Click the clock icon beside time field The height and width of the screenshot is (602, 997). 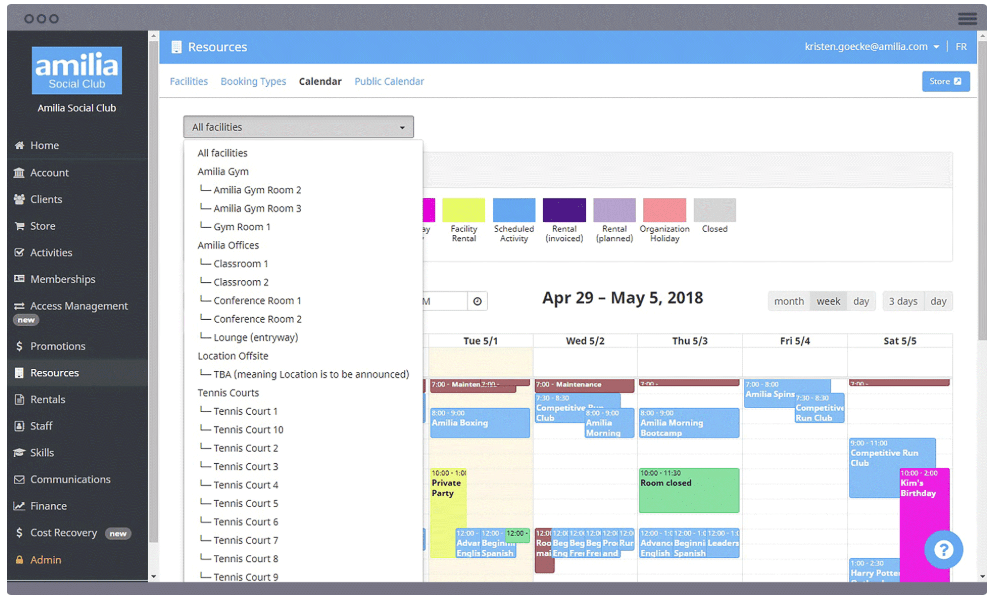pyautogui.click(x=478, y=301)
